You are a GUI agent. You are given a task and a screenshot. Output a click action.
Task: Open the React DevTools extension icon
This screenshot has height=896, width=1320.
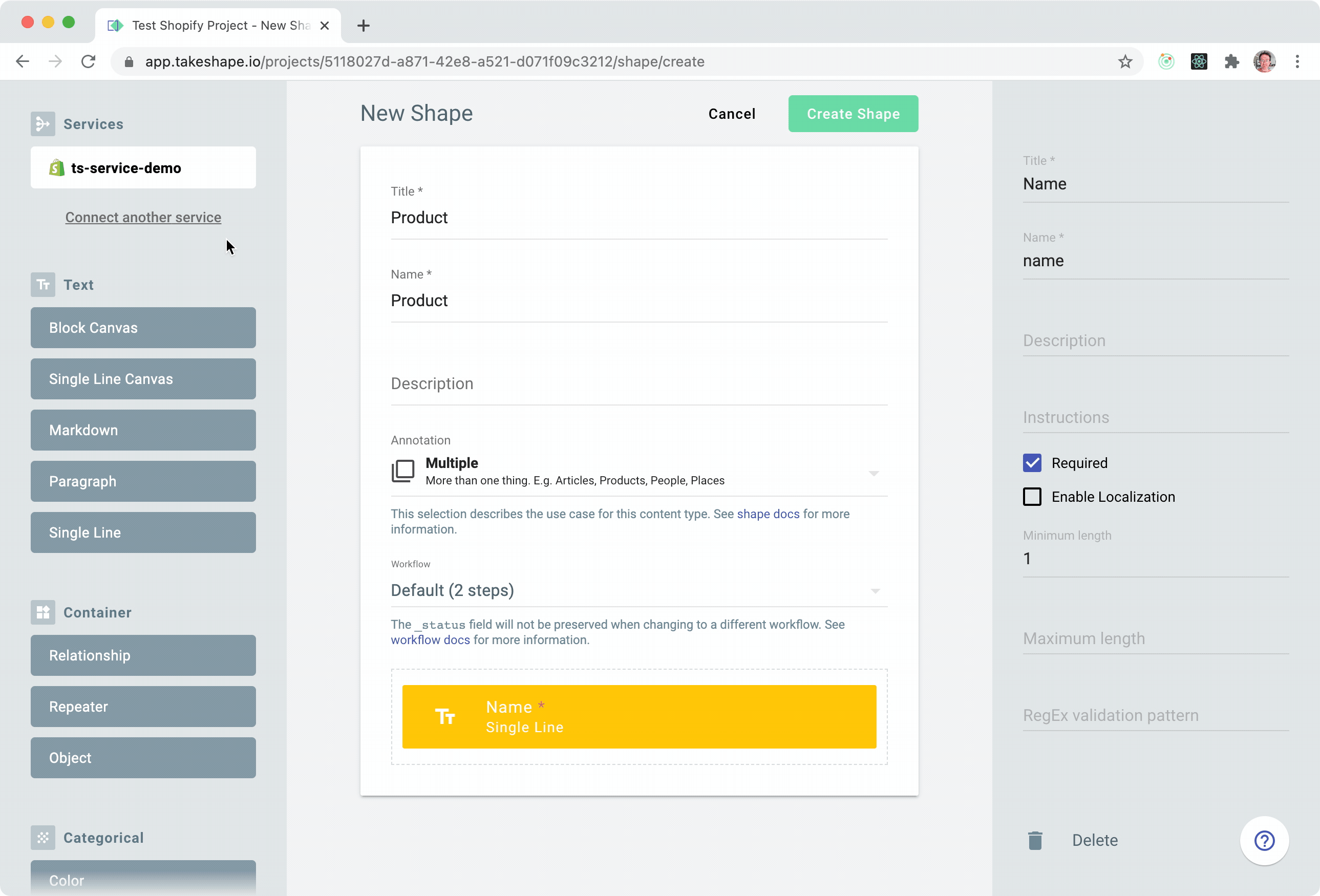(x=1199, y=61)
